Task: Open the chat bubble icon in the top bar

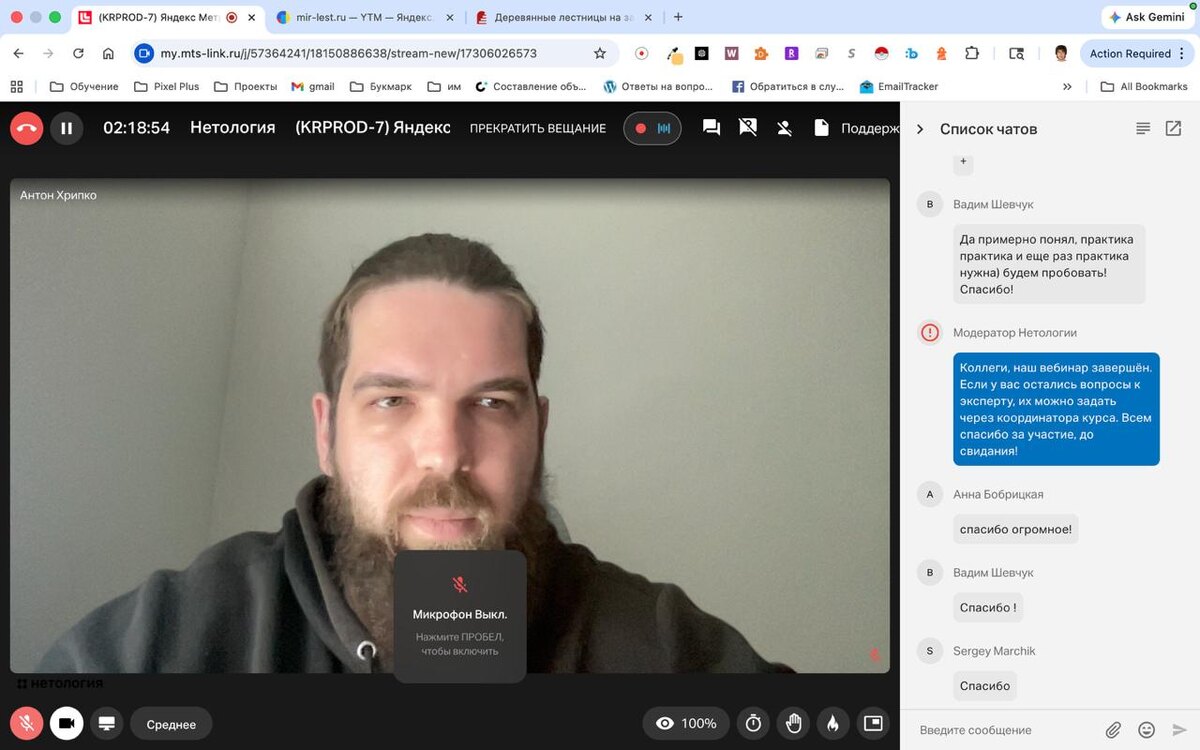Action: (x=712, y=128)
